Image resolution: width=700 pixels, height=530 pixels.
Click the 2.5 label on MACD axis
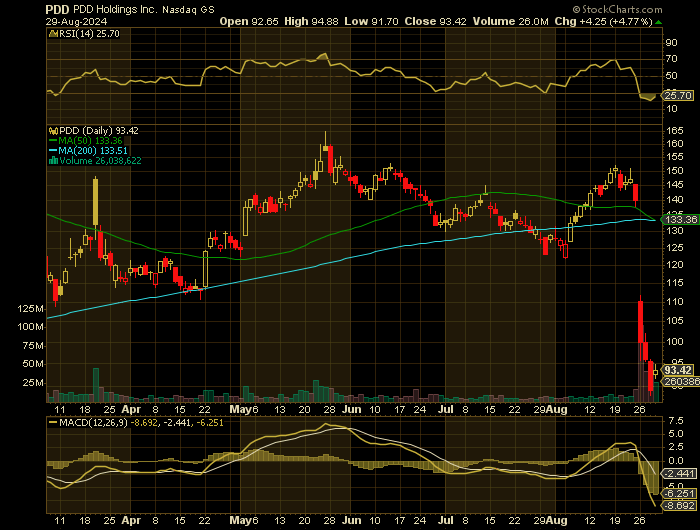pos(676,447)
